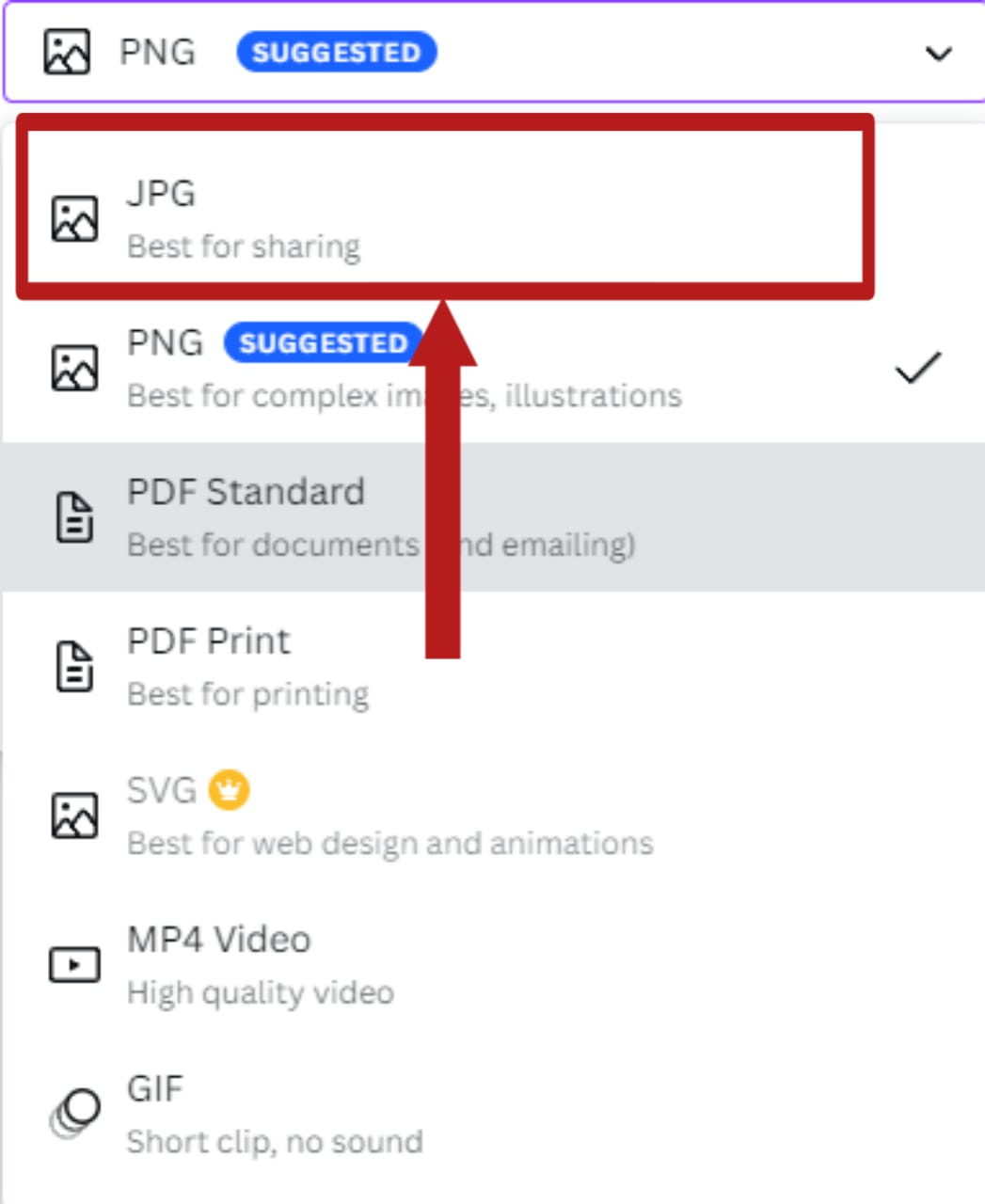The width and height of the screenshot is (985, 1204).
Task: Click the GIF stacked circles icon
Action: click(x=74, y=1113)
